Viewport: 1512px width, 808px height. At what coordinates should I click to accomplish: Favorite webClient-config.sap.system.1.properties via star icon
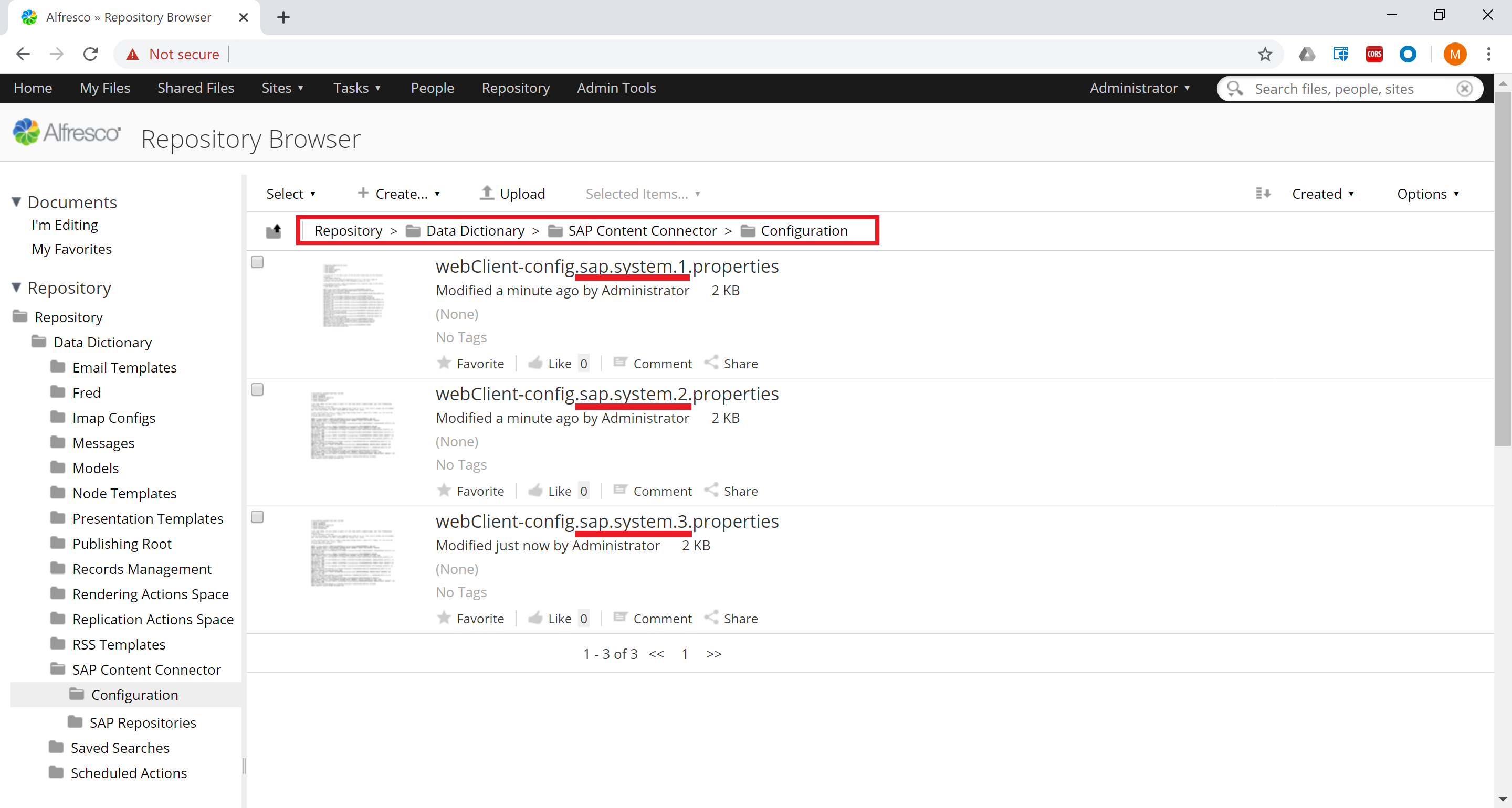(444, 362)
